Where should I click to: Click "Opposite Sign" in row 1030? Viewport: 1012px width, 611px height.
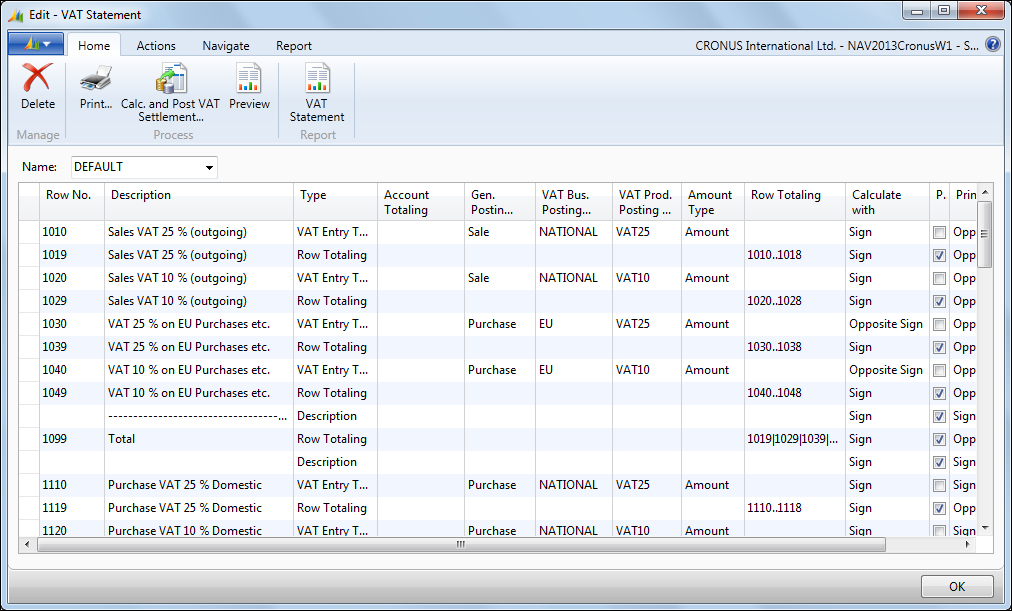tap(886, 324)
